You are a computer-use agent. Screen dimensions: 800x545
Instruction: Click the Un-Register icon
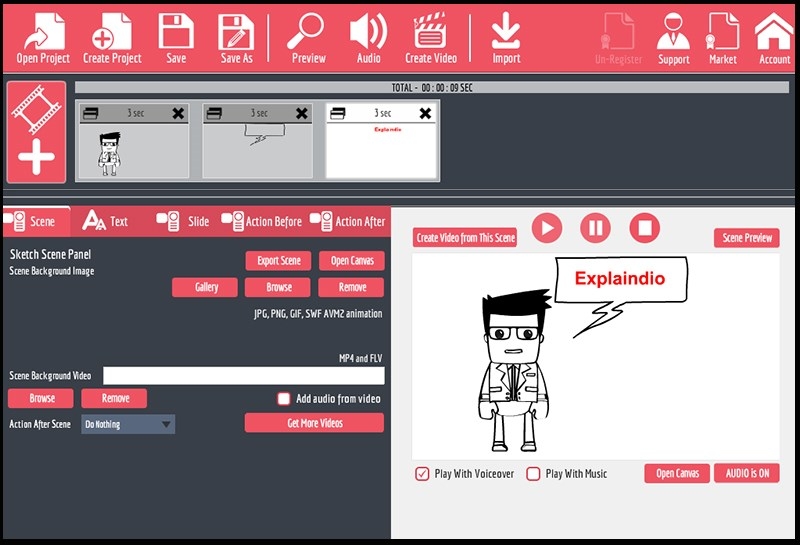click(618, 39)
